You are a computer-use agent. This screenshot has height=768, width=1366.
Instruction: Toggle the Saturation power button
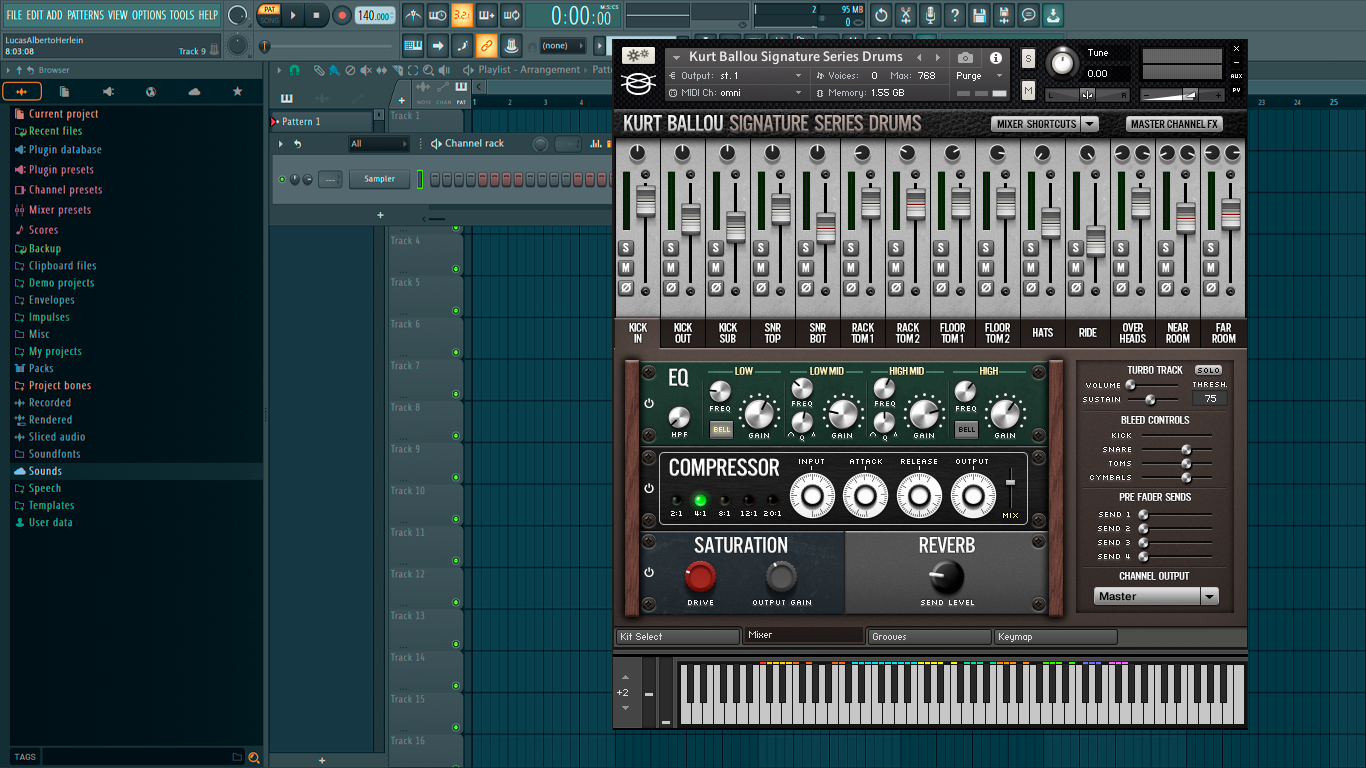649,572
